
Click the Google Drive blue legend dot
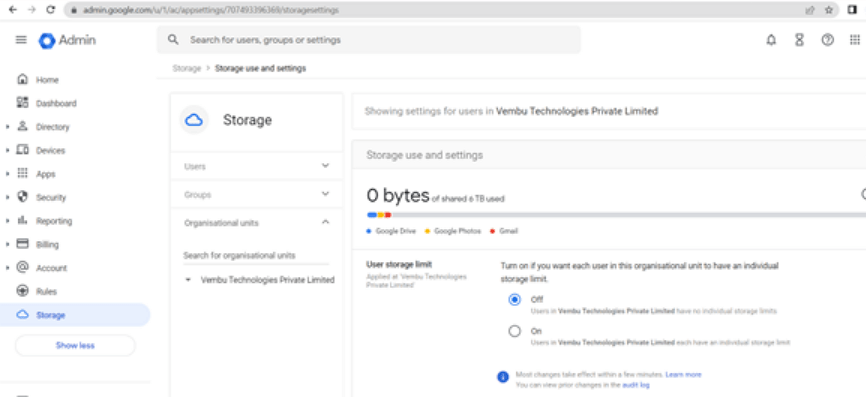coord(368,231)
